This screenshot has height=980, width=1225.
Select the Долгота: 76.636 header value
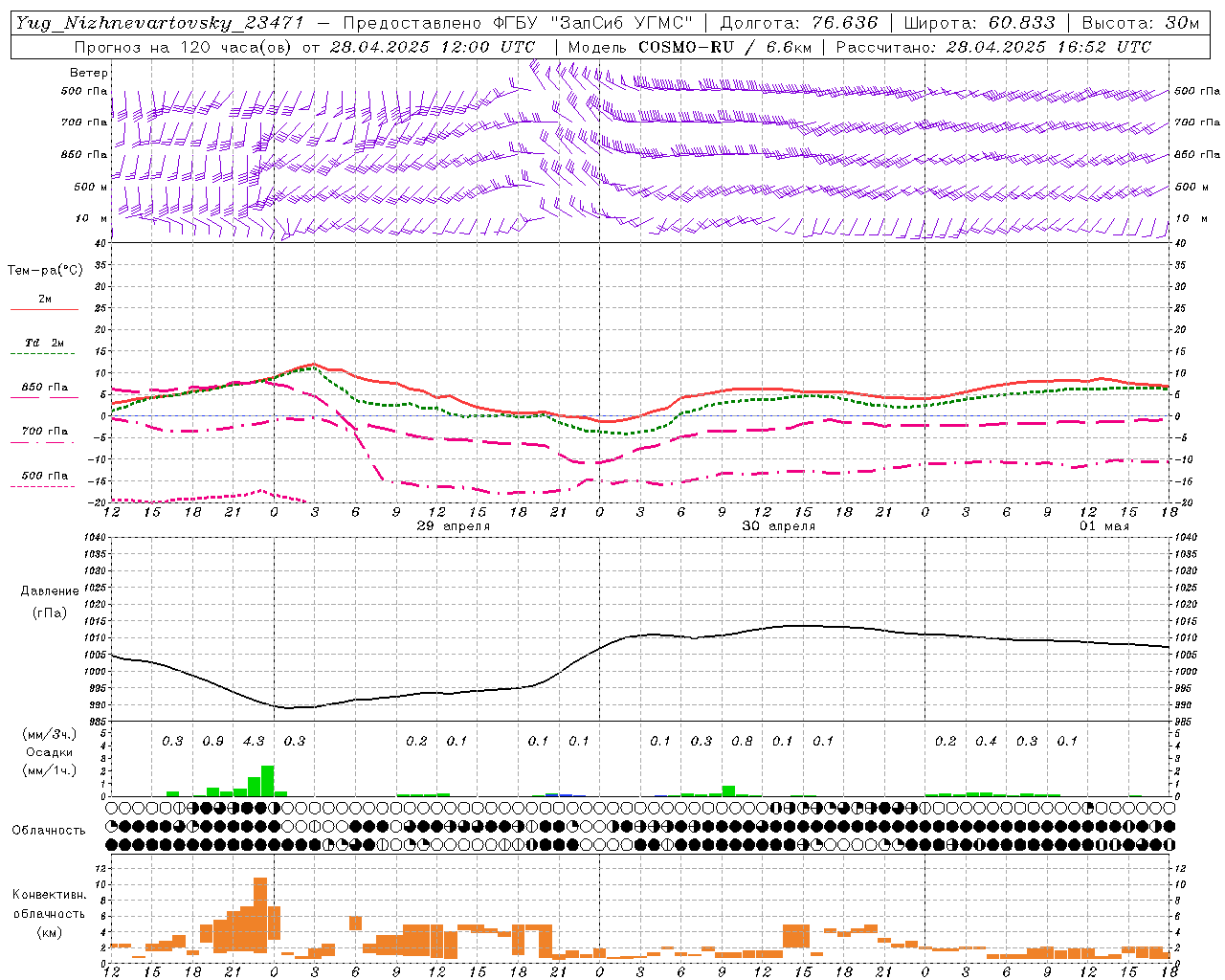tap(799, 23)
